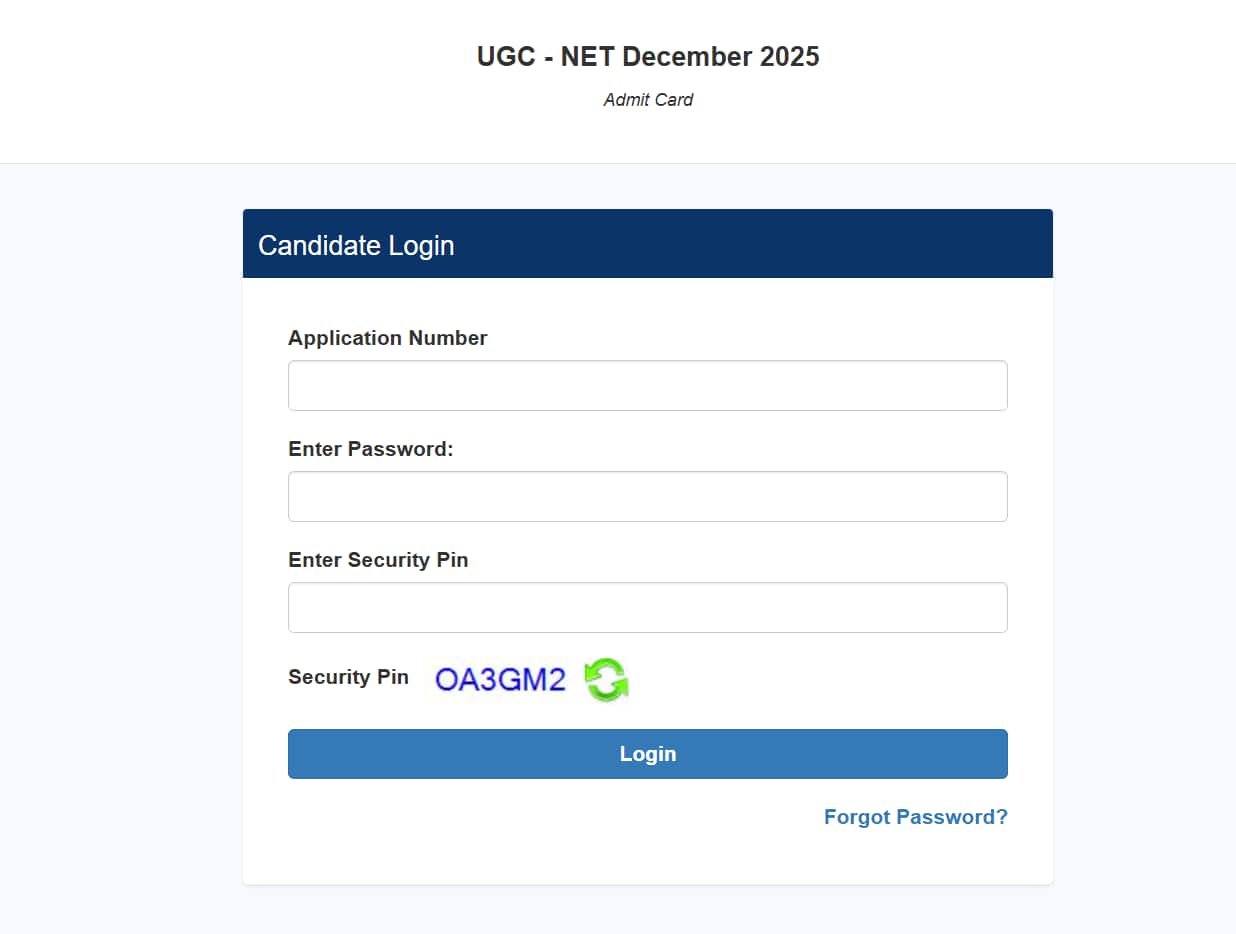This screenshot has width=1236, height=934.
Task: Click the Login button
Action: tap(647, 753)
